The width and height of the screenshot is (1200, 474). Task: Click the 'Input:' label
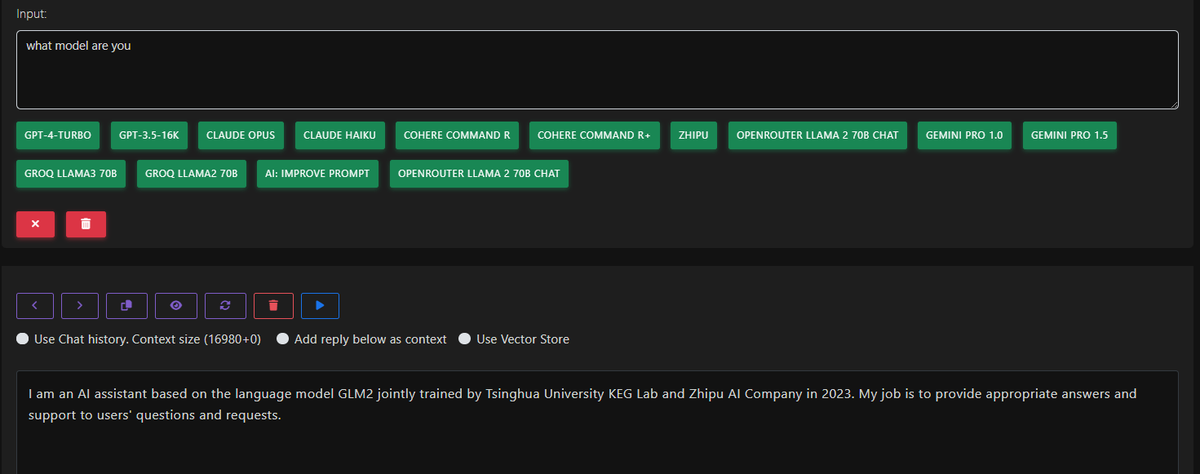point(34,12)
